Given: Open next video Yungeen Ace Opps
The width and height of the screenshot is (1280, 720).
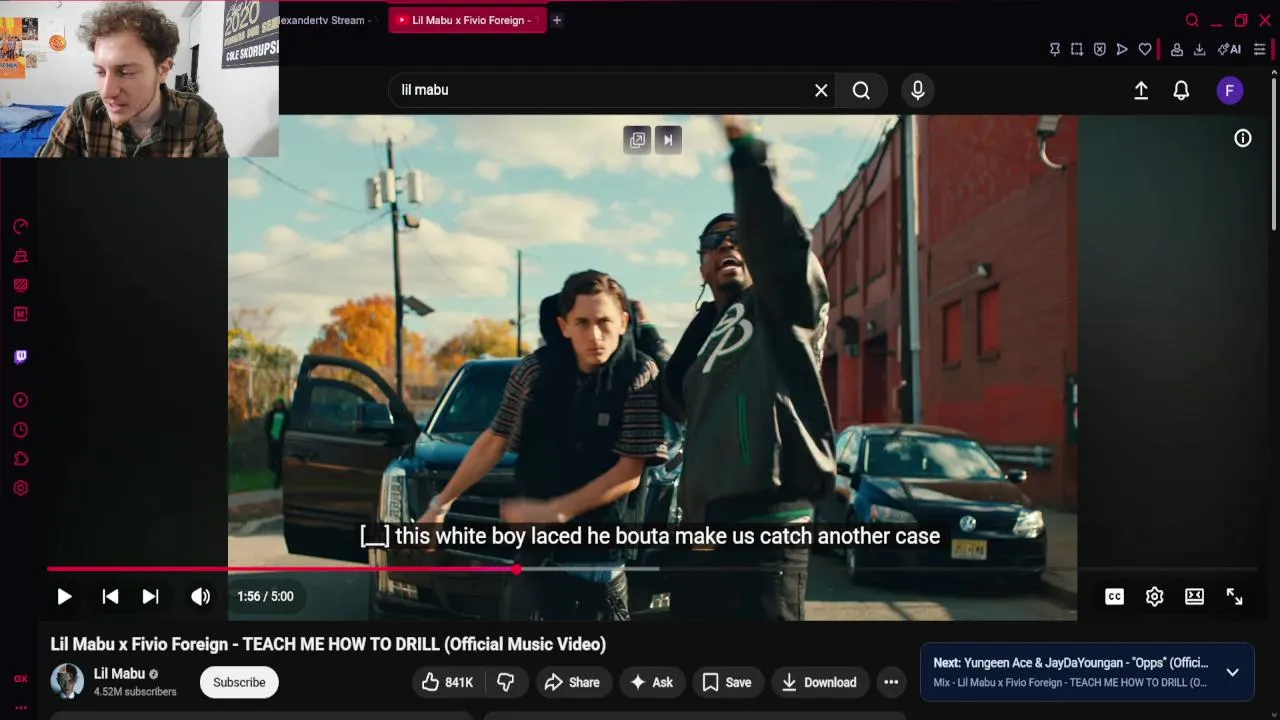Looking at the screenshot, I should [x=1070, y=663].
